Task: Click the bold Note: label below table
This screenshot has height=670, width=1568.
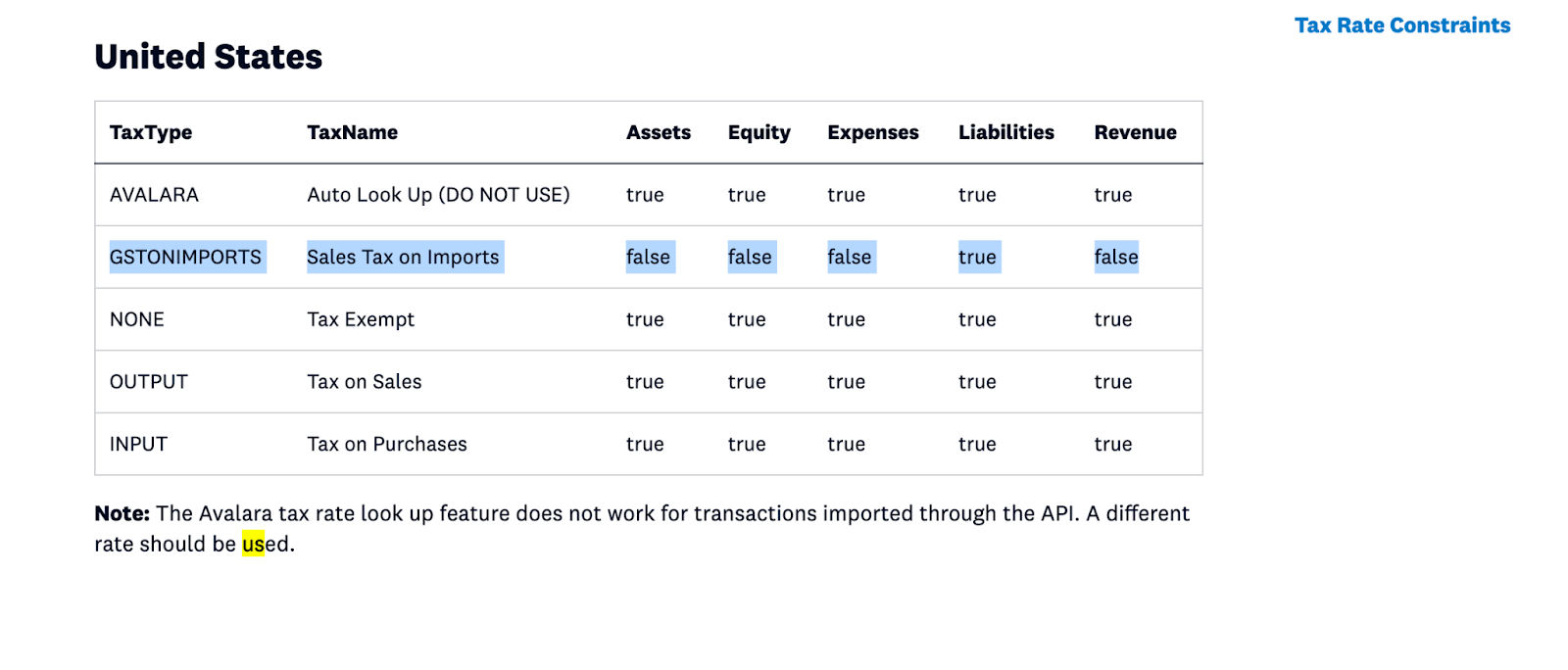Action: coord(122,513)
